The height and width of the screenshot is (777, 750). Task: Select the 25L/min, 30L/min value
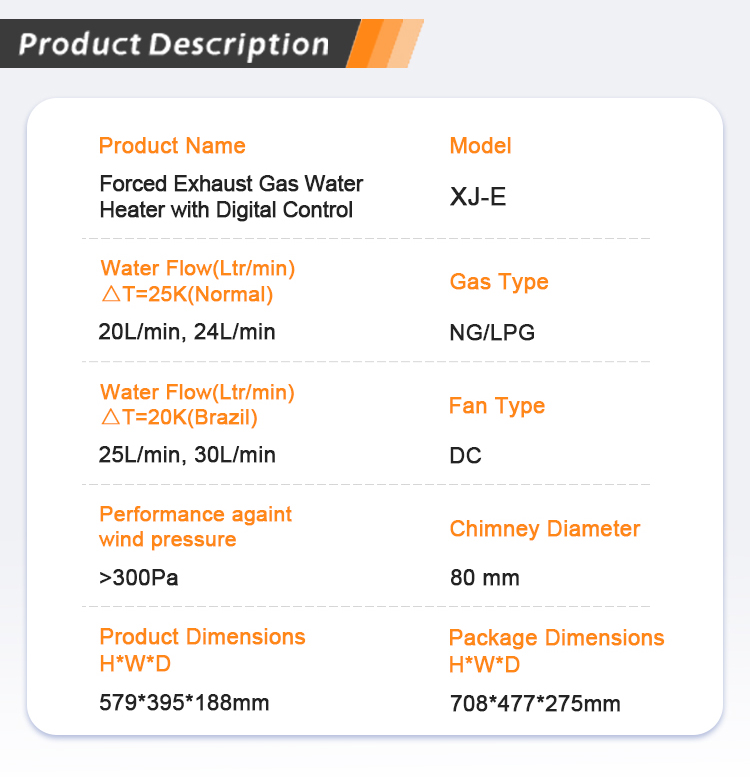click(187, 455)
